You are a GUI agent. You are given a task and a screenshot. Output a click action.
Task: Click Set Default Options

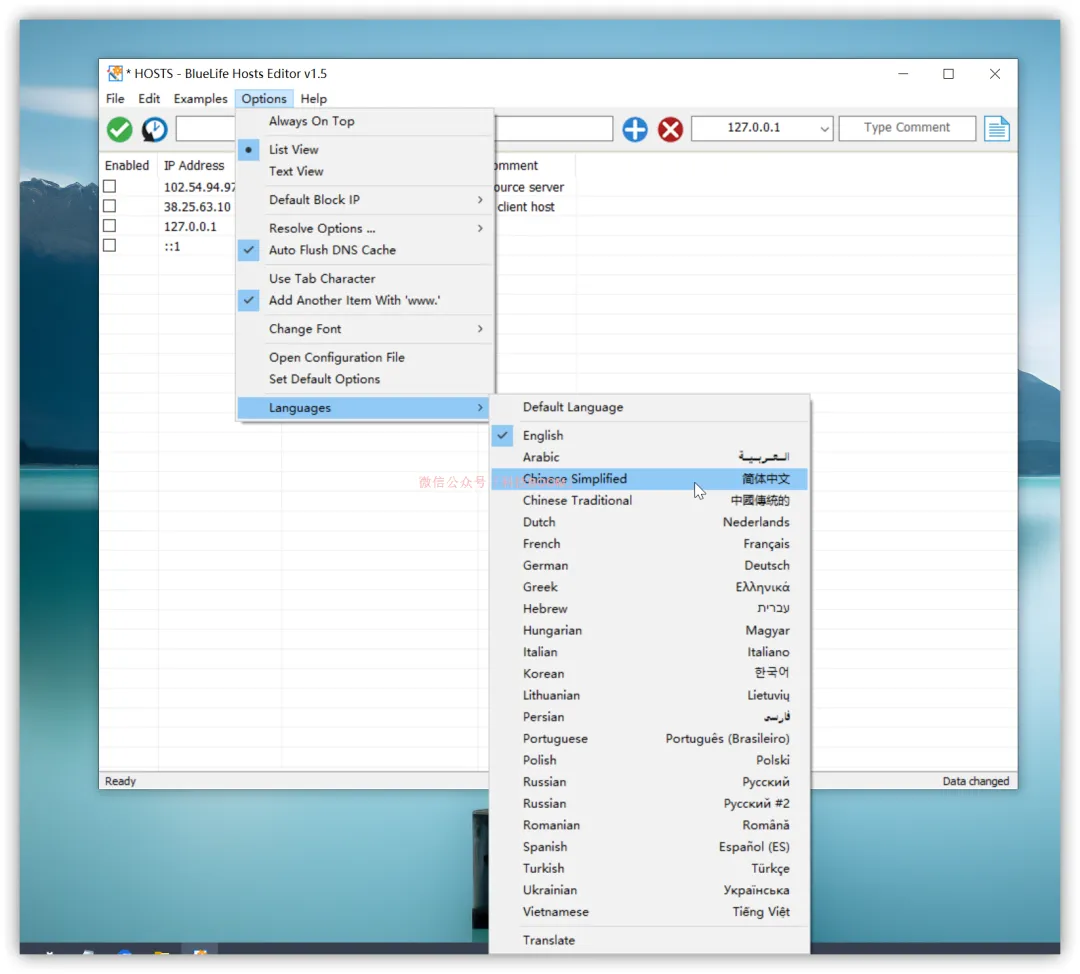pos(365,379)
